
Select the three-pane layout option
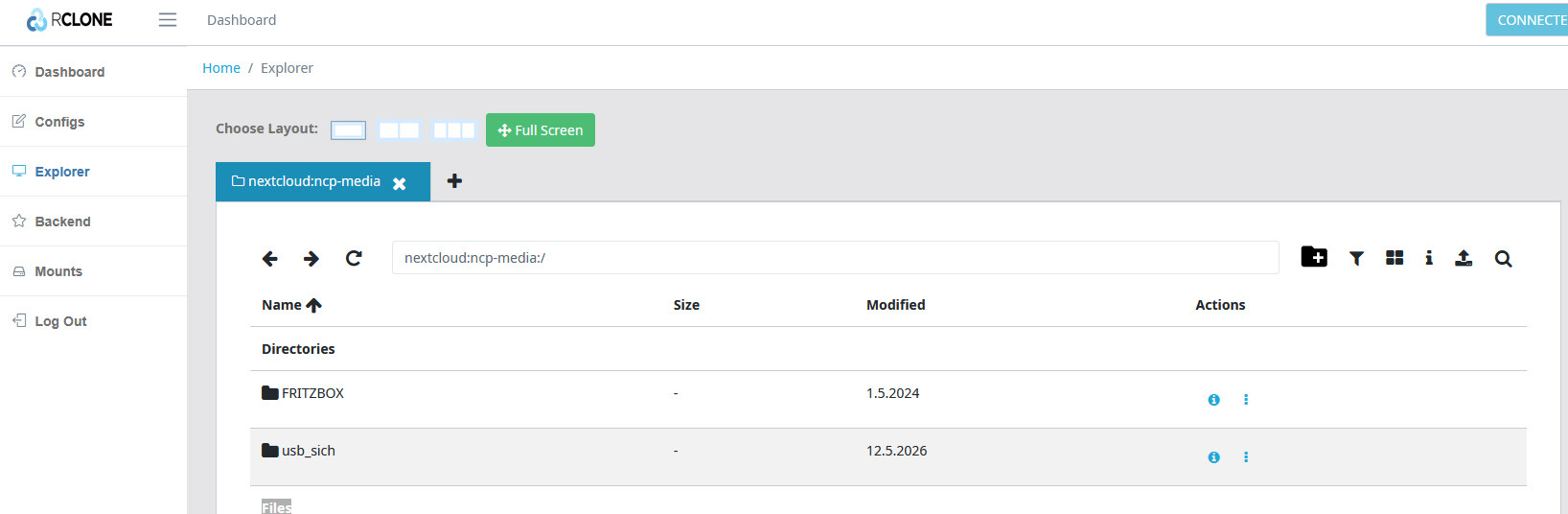pos(453,130)
